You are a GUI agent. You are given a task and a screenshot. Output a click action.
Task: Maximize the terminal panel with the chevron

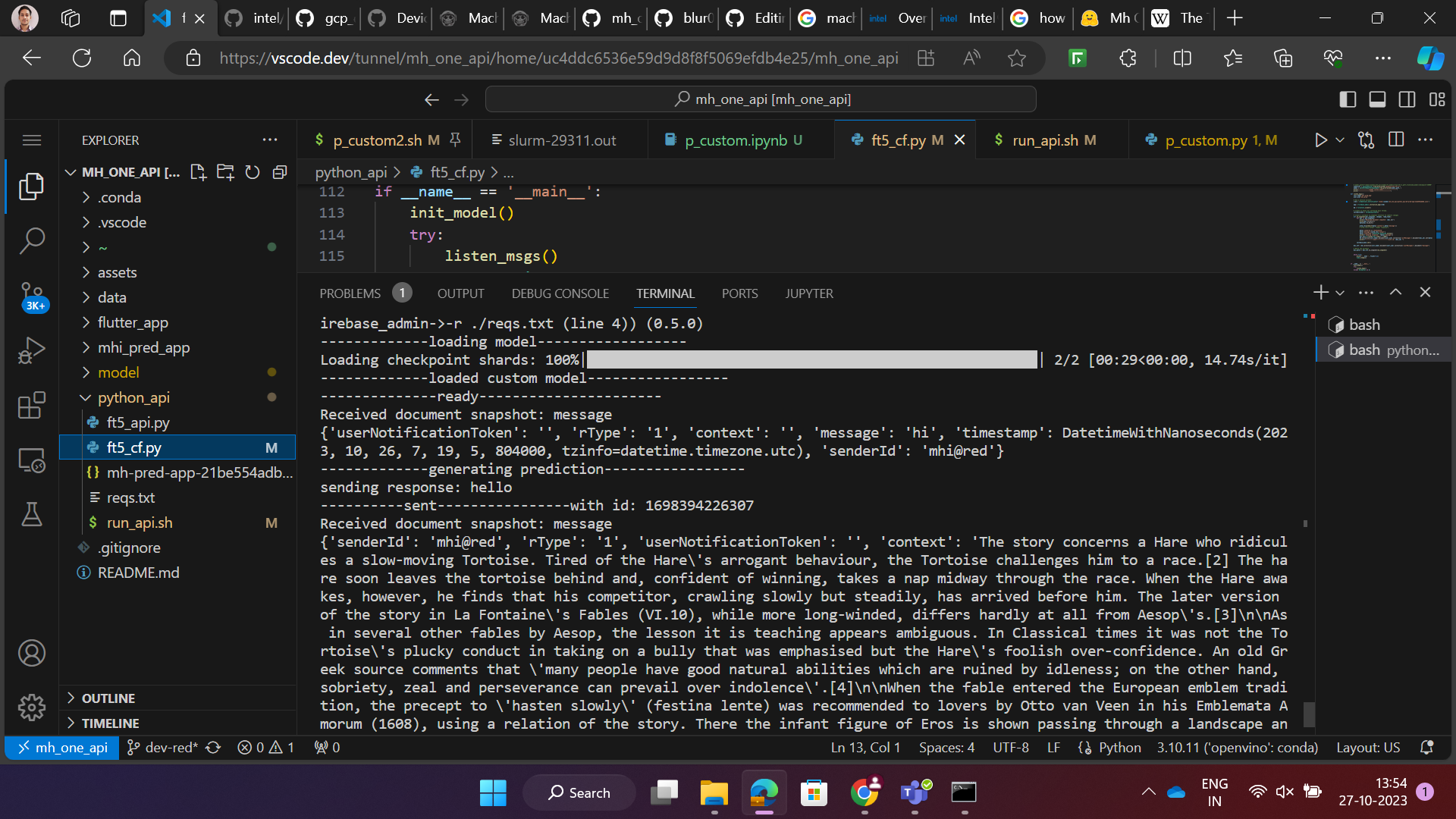pyautogui.click(x=1395, y=292)
